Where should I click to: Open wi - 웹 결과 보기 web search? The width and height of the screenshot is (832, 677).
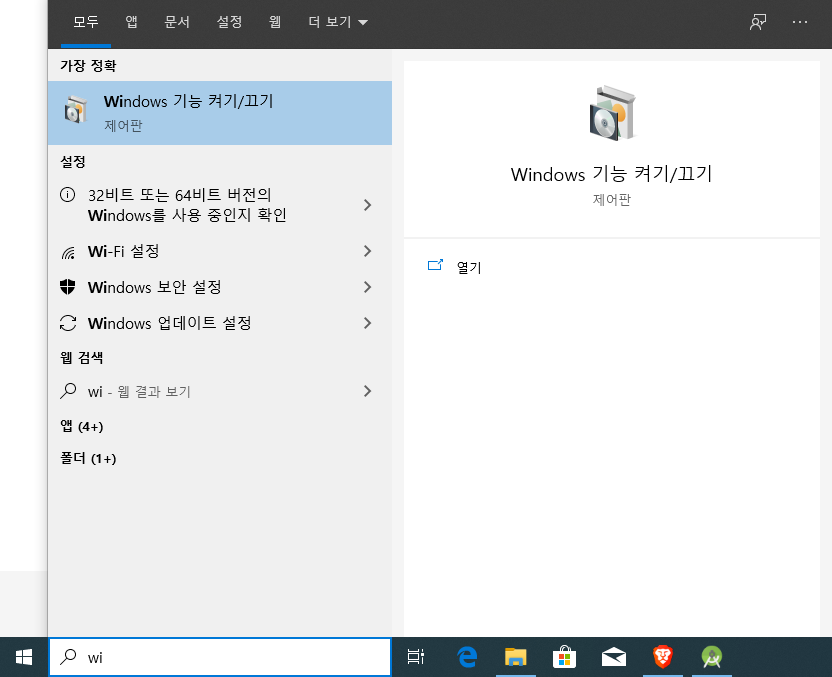[220, 391]
